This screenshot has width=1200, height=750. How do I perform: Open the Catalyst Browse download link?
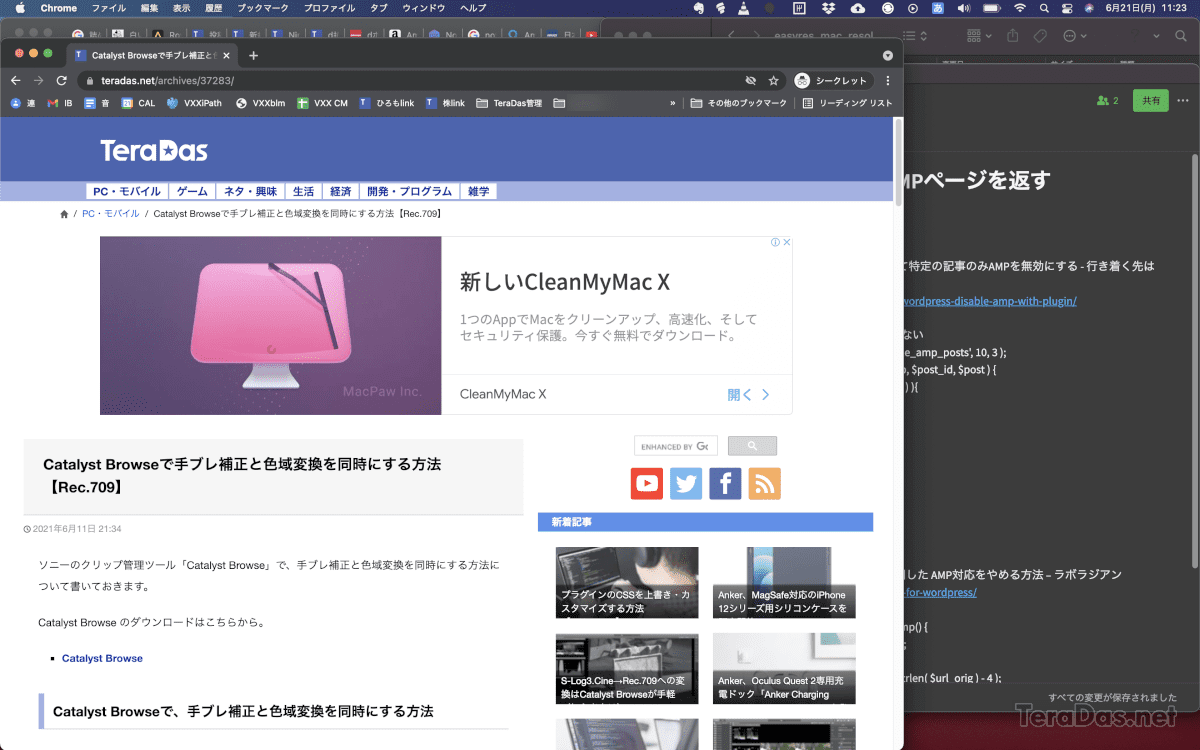pyautogui.click(x=102, y=658)
